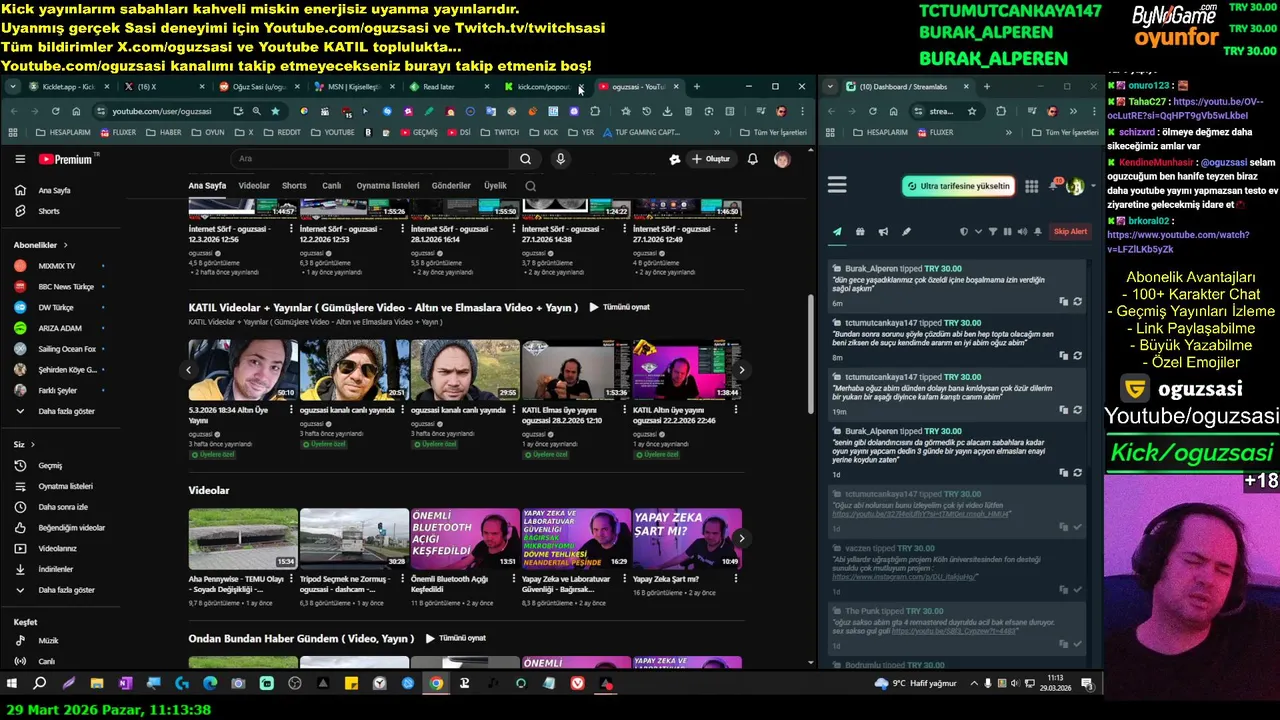Pause the Streamlabs alert queue
The height and width of the screenshot is (720, 1280).
(1007, 232)
